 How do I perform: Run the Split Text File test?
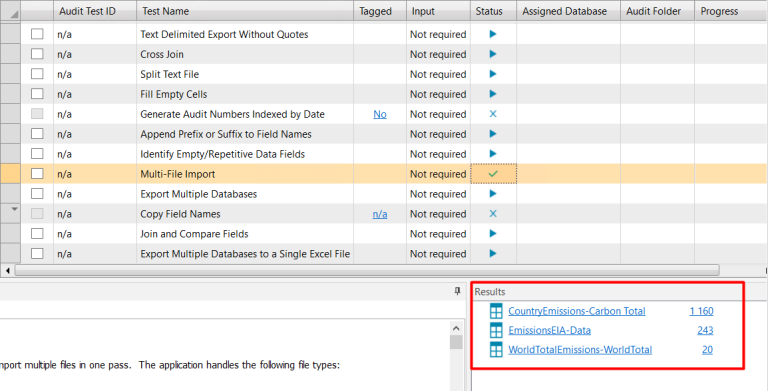pos(493,74)
